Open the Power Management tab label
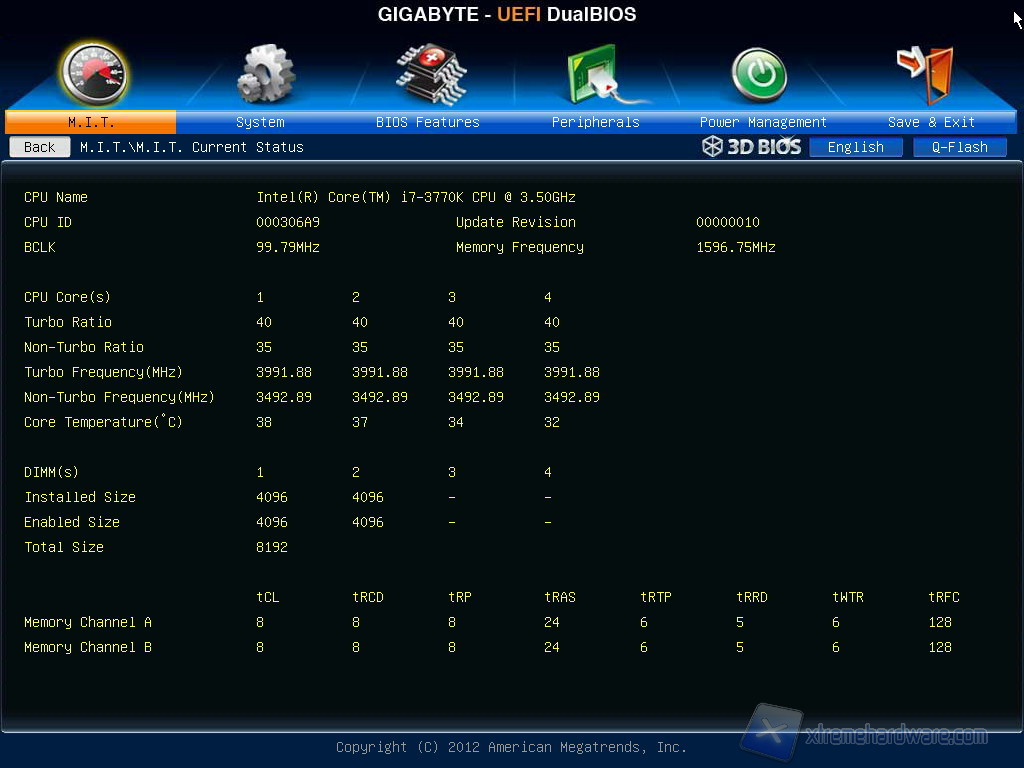Viewport: 1024px width, 768px height. [763, 122]
